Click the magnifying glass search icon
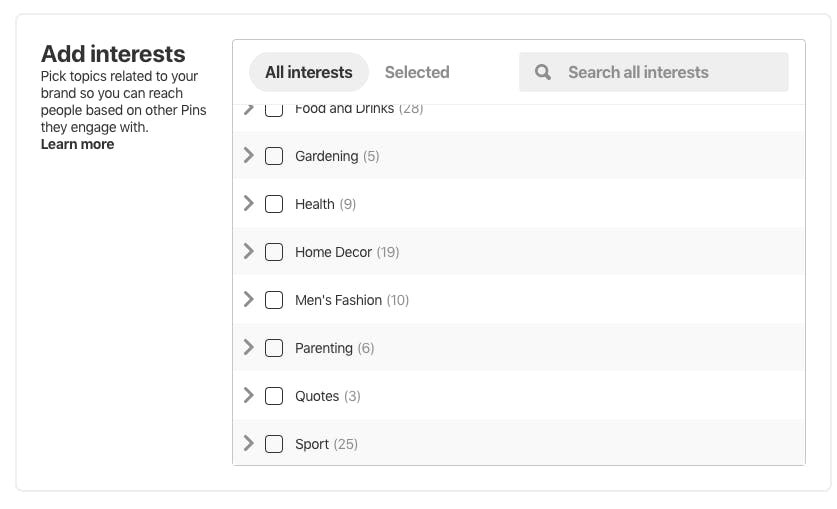The width and height of the screenshot is (837, 509). pyautogui.click(x=542, y=72)
